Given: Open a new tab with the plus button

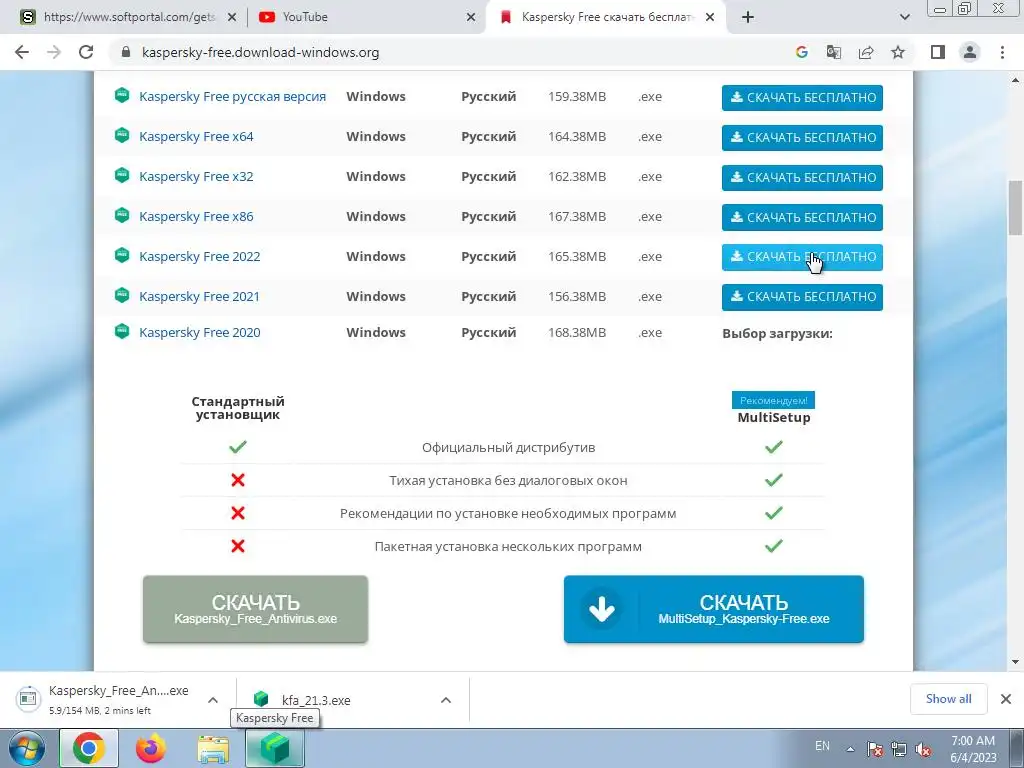Looking at the screenshot, I should (x=748, y=17).
